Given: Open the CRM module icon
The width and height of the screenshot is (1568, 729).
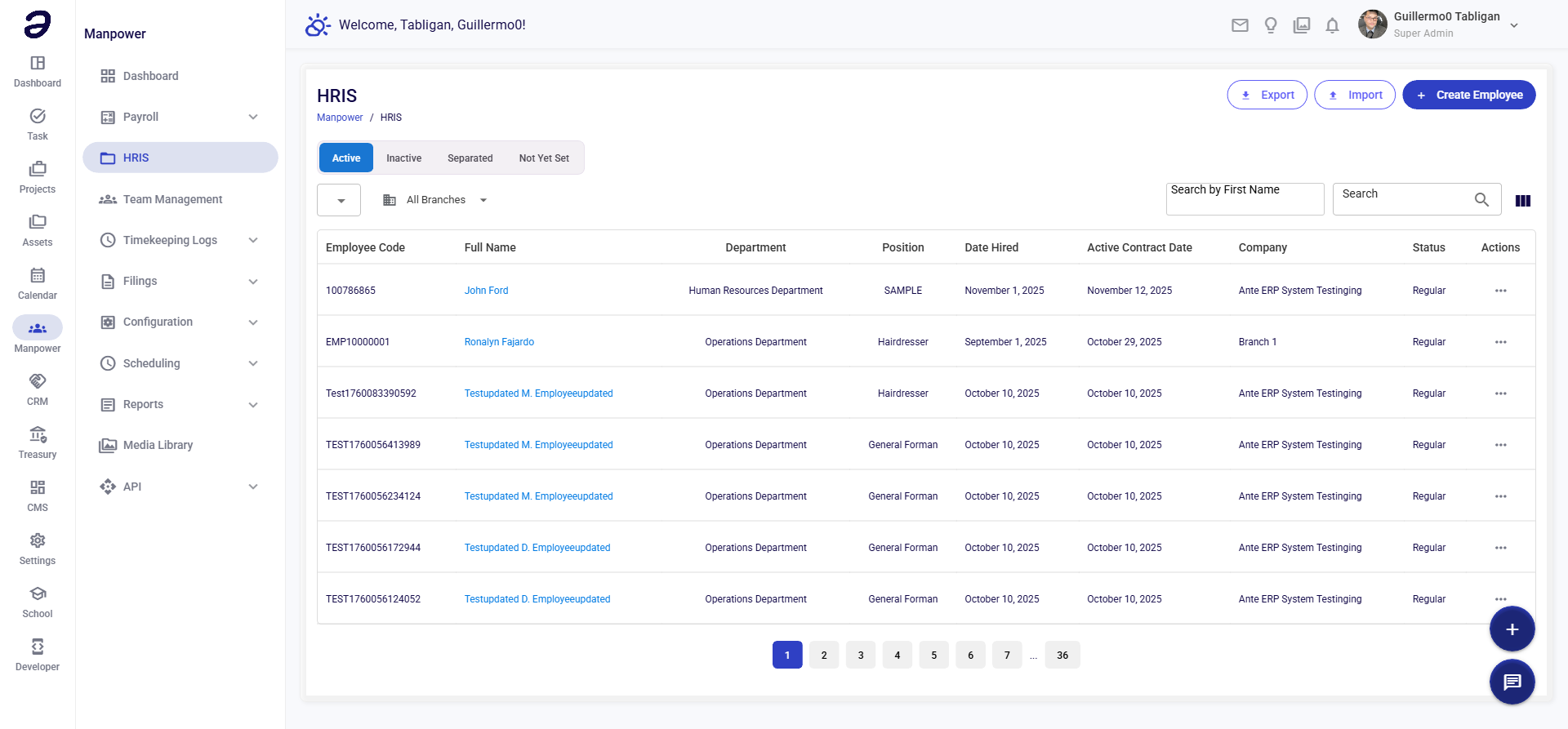Looking at the screenshot, I should tap(38, 381).
